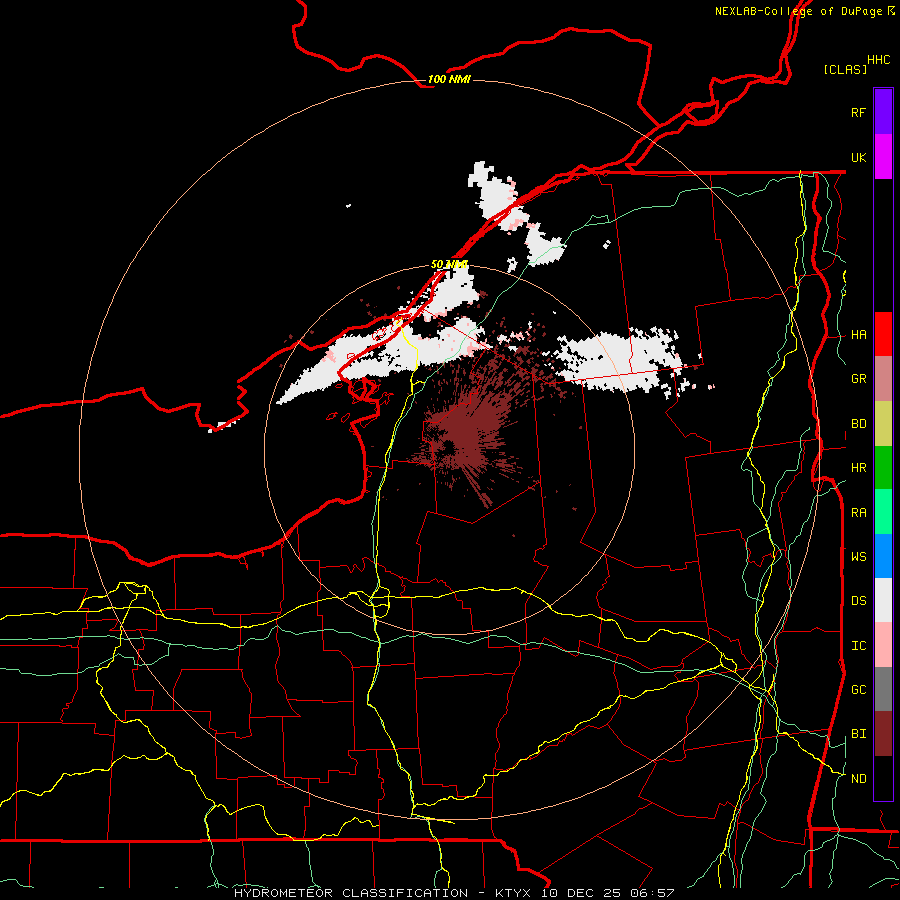Click the RA light green legend swatch
900x900 pixels.
click(x=883, y=512)
